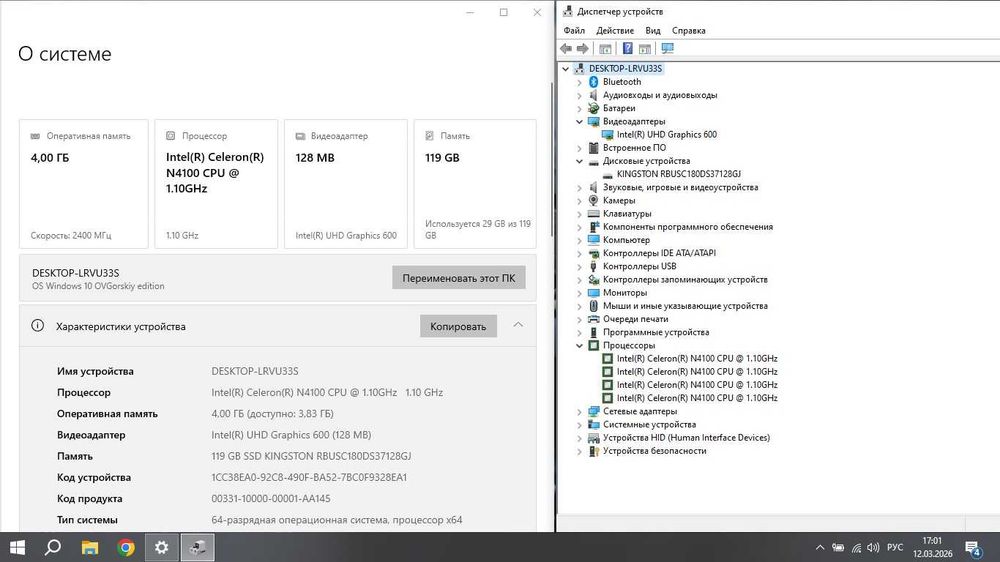The width and height of the screenshot is (1000, 562).
Task: Click the Forward arrow in Device Manager toolbar
Action: click(582, 48)
